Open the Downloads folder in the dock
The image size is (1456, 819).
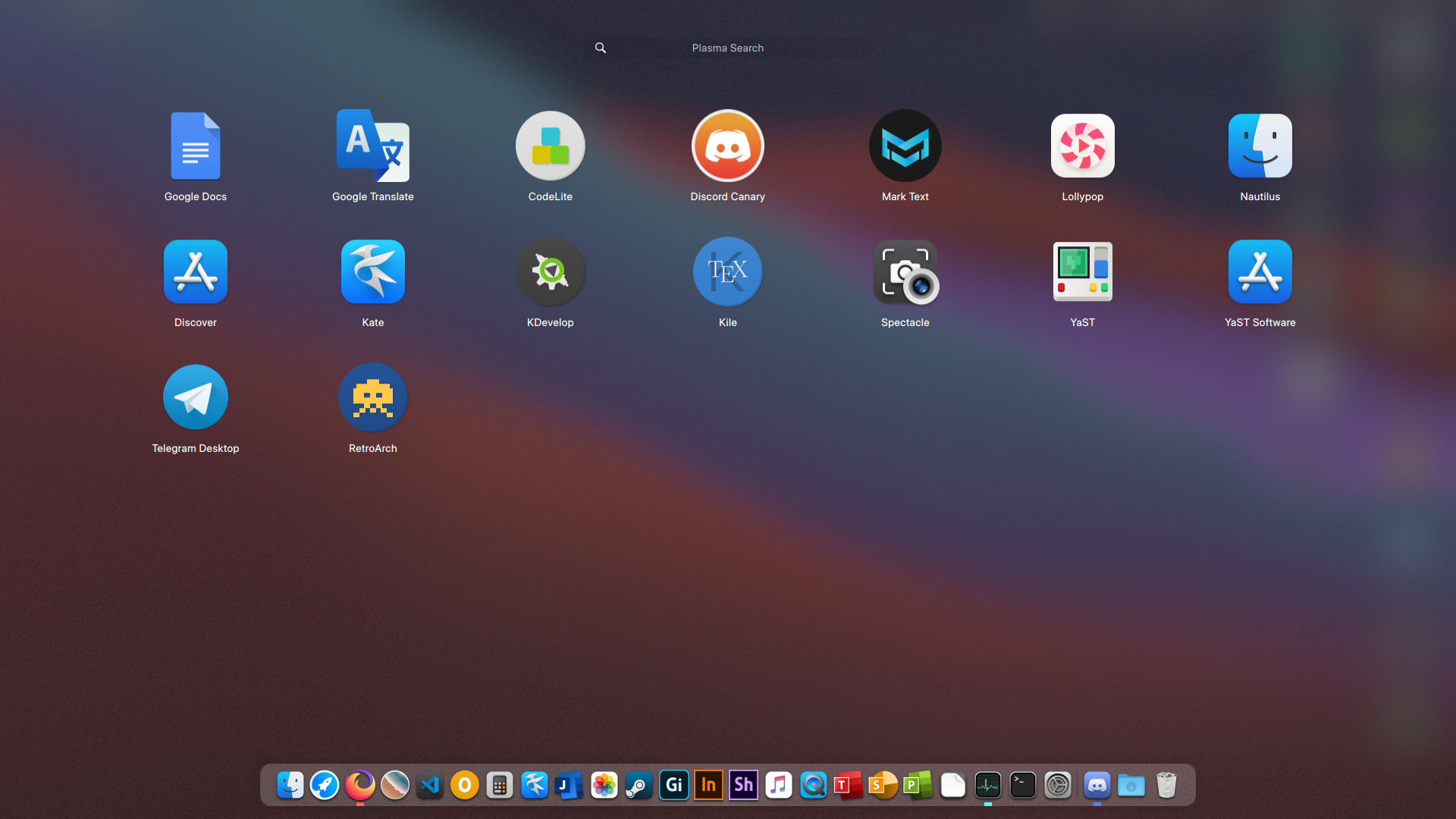click(1131, 785)
